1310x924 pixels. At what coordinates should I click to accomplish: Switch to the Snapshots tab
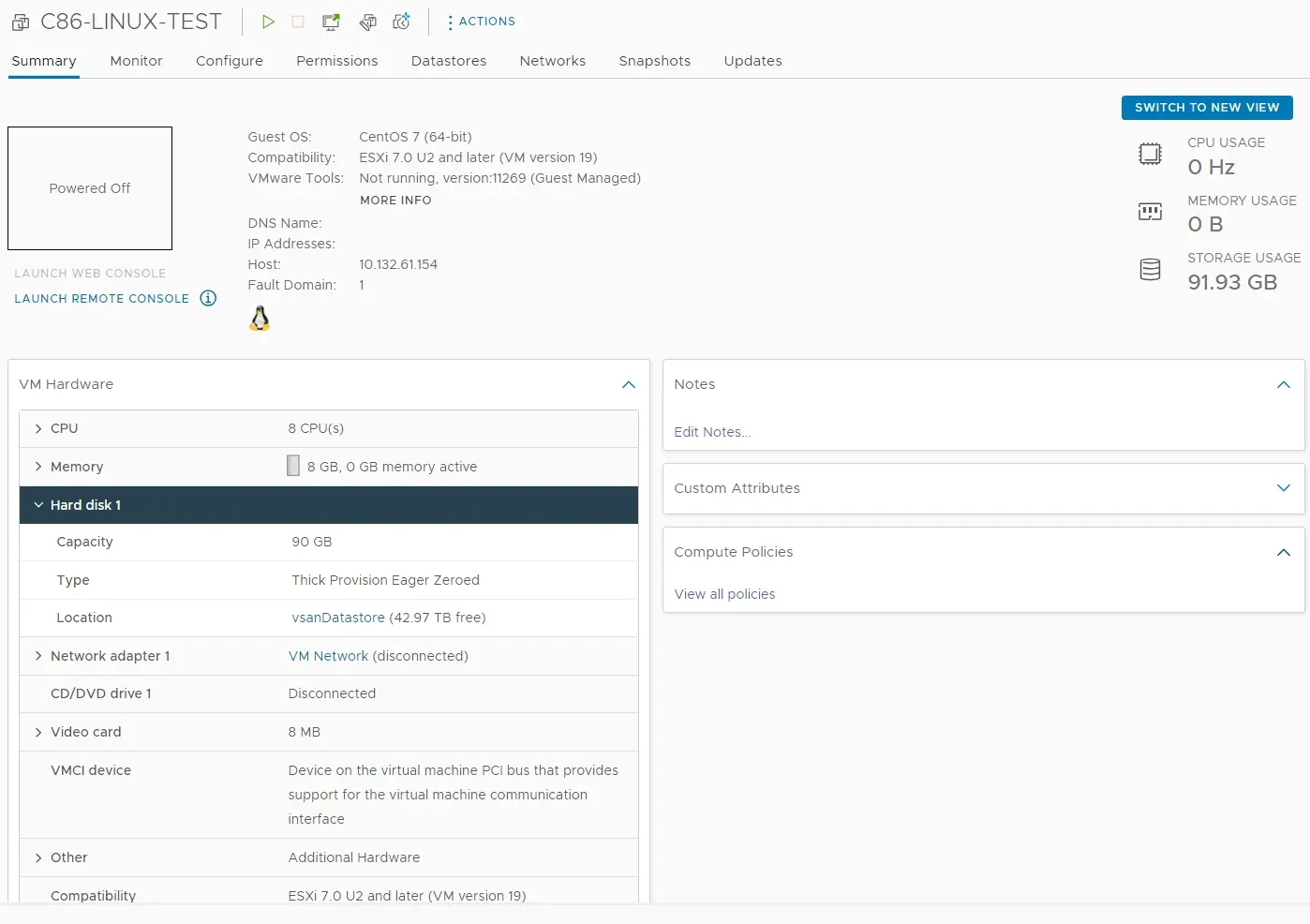[x=654, y=61]
